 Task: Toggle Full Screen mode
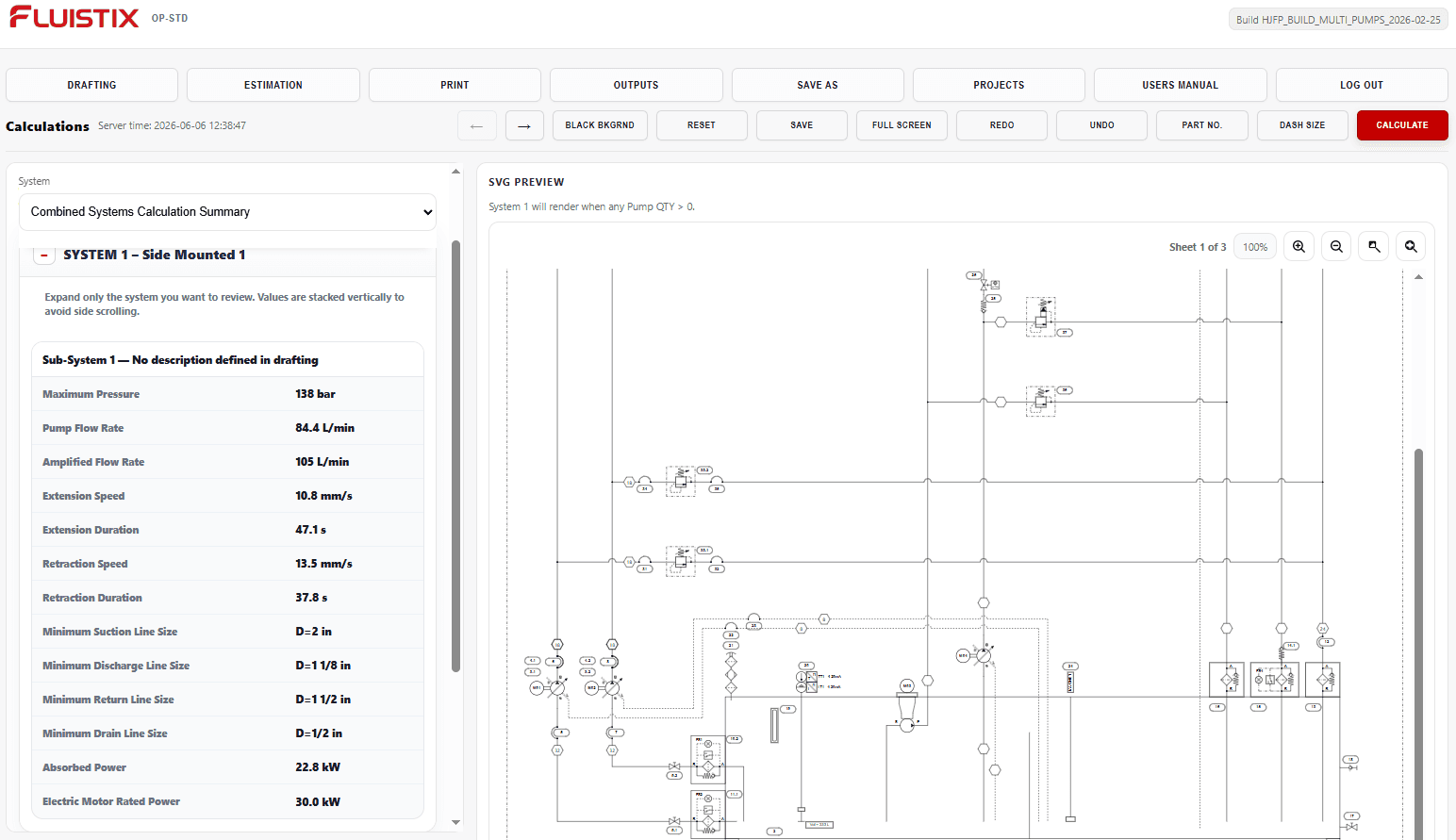pyautogui.click(x=902, y=125)
